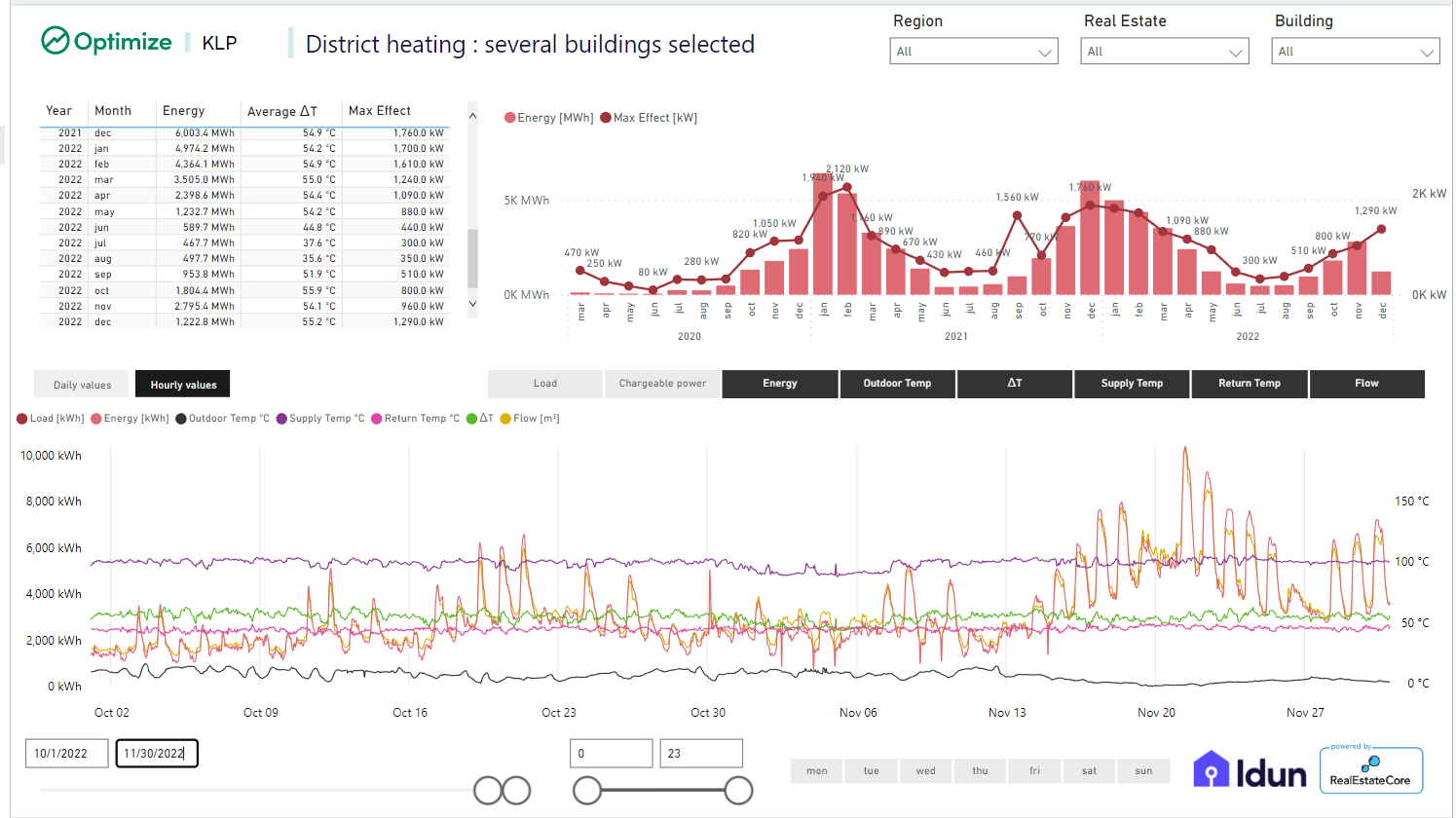The width and height of the screenshot is (1456, 818).
Task: Click the left hour range slider handle
Action: pyautogui.click(x=587, y=791)
